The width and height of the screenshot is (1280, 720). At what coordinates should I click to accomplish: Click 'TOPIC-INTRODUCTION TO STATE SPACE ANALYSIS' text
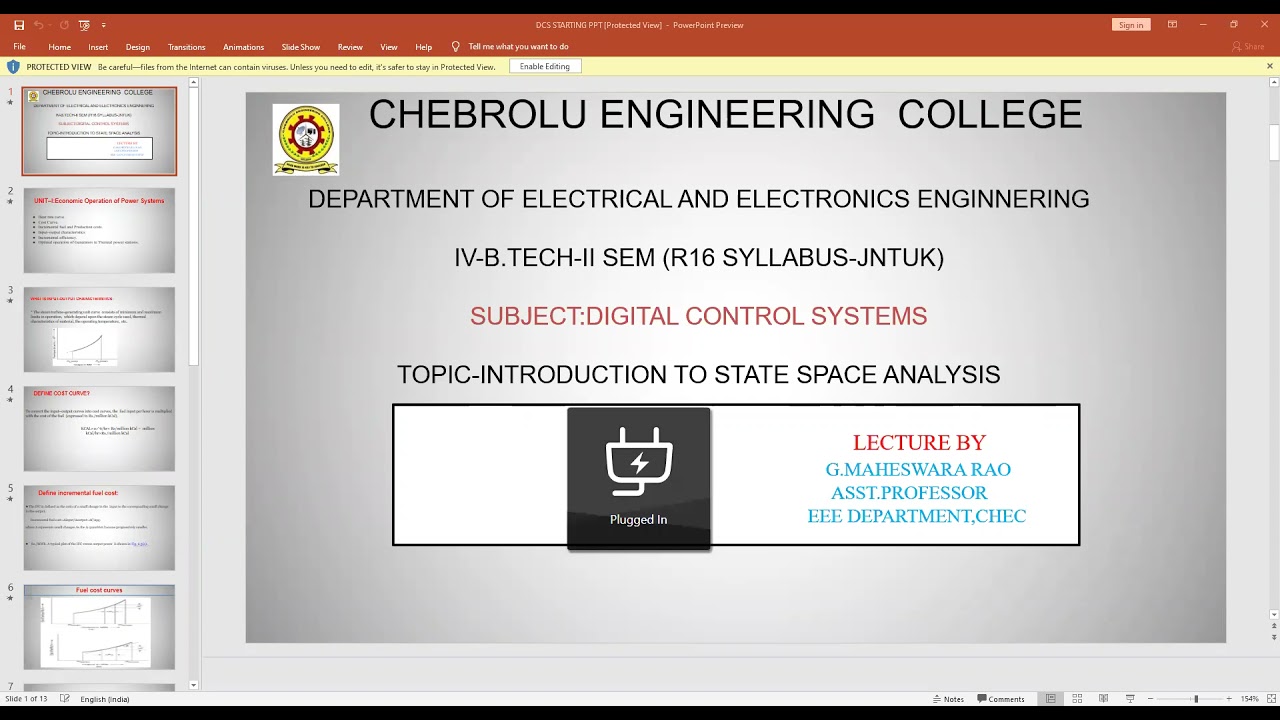pos(699,374)
